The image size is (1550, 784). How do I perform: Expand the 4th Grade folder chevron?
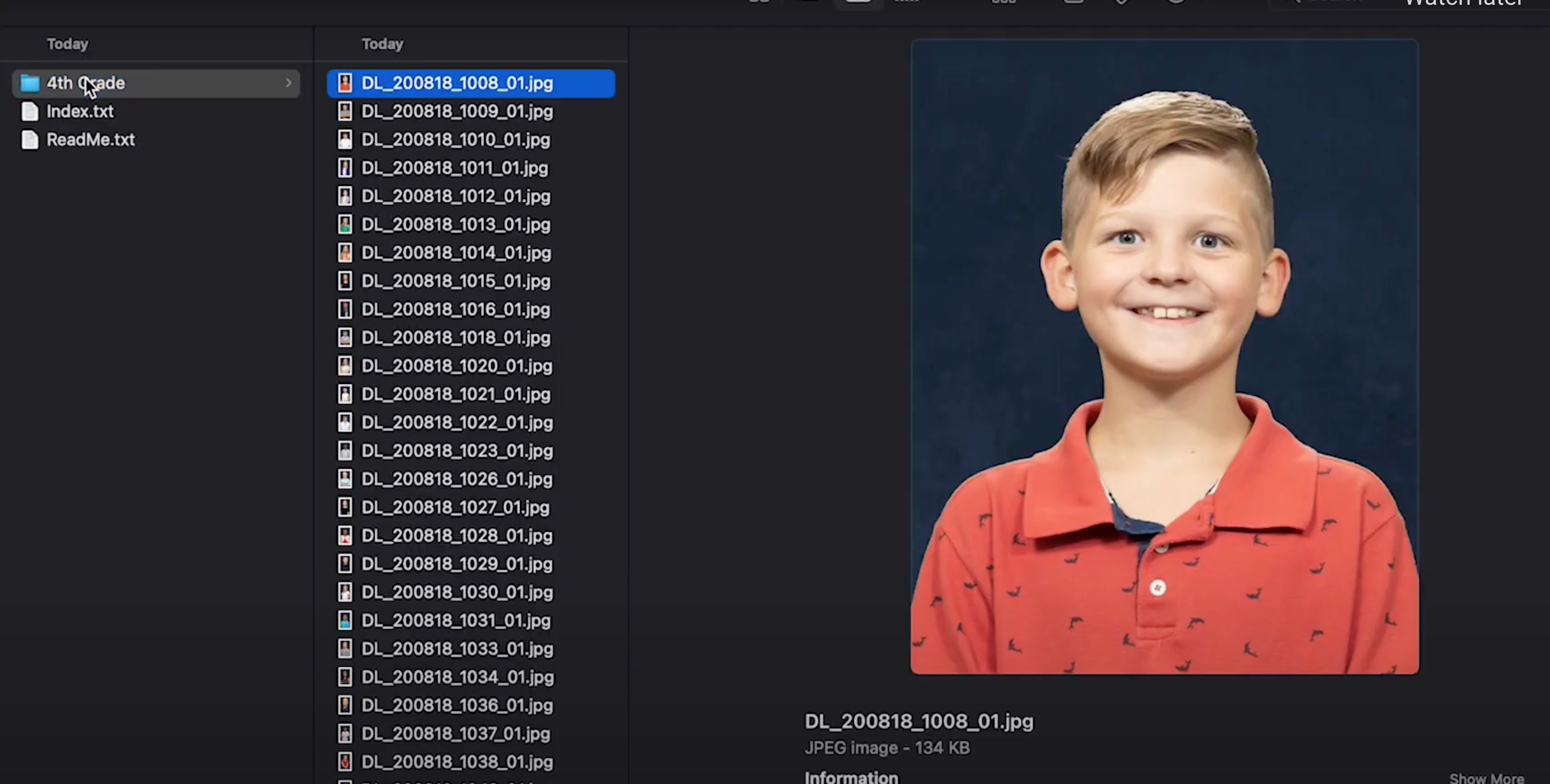pos(288,83)
